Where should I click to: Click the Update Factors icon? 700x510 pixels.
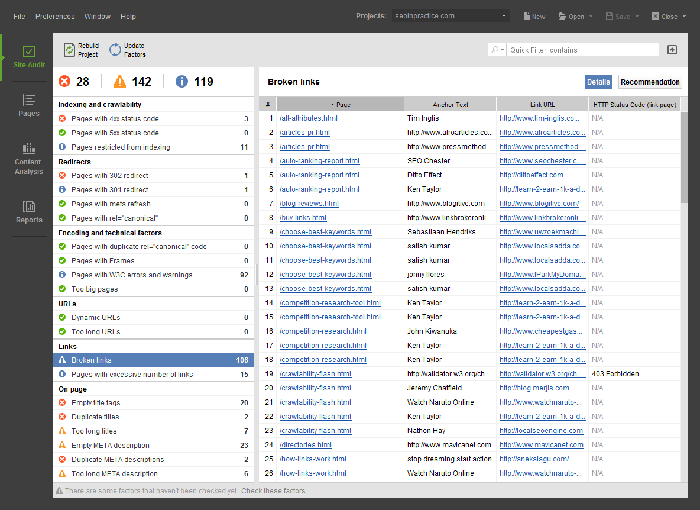pyautogui.click(x=114, y=49)
